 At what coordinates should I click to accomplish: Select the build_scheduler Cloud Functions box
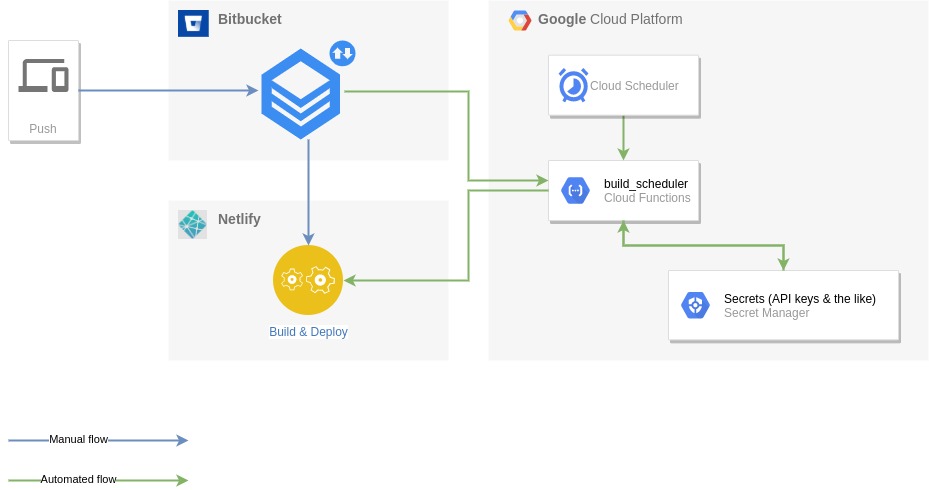(624, 191)
